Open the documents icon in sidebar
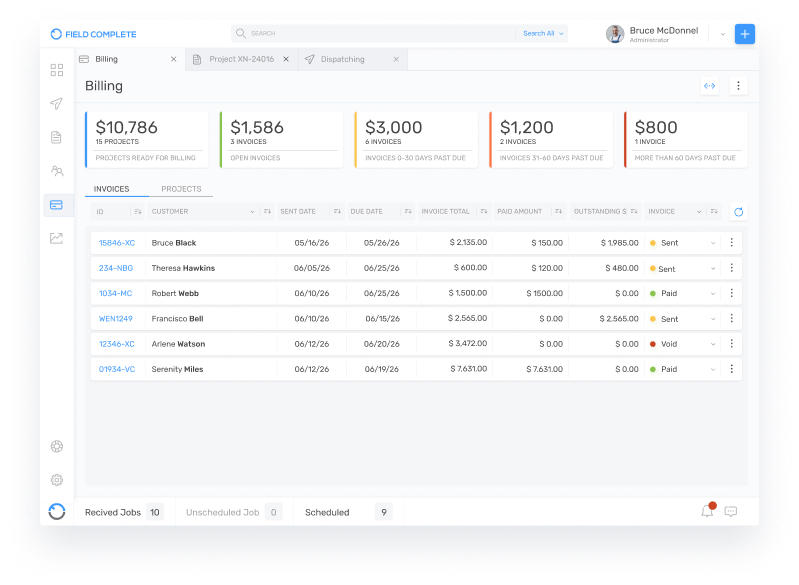This screenshot has width=799, height=585. pyautogui.click(x=57, y=137)
